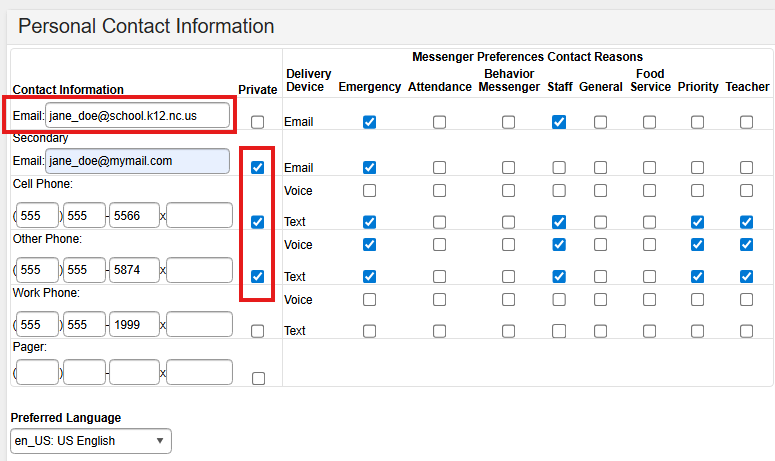This screenshot has height=461, width=775.
Task: Uncheck Staff for primary email row
Action: coord(559,122)
